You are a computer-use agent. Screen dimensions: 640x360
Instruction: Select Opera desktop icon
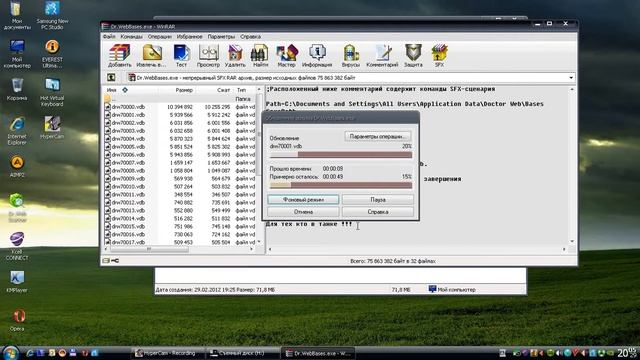pos(17,320)
